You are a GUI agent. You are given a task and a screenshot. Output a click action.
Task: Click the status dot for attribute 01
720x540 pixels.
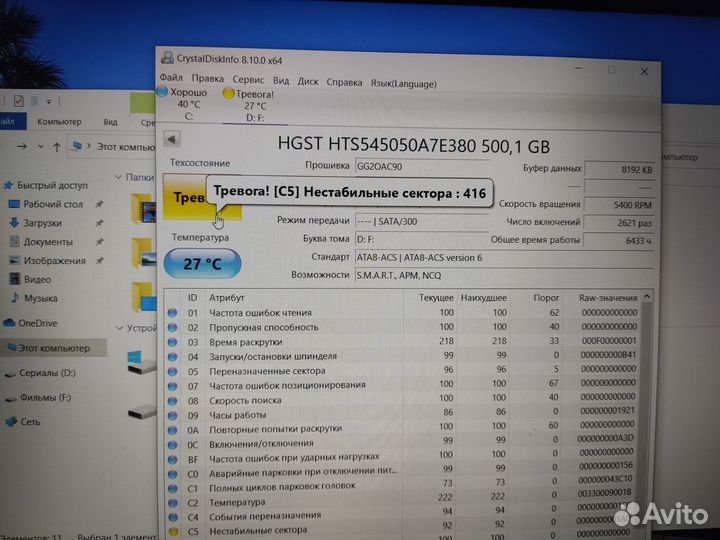tap(173, 313)
